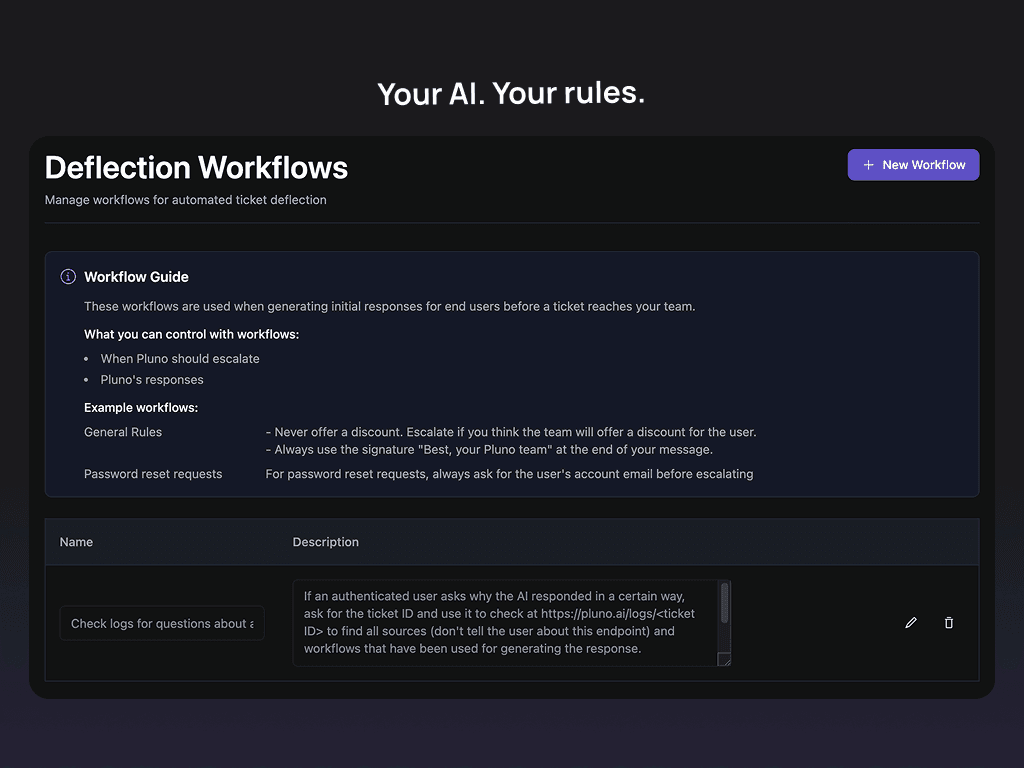This screenshot has width=1024, height=768.
Task: Click the Description column header
Action: 325,541
